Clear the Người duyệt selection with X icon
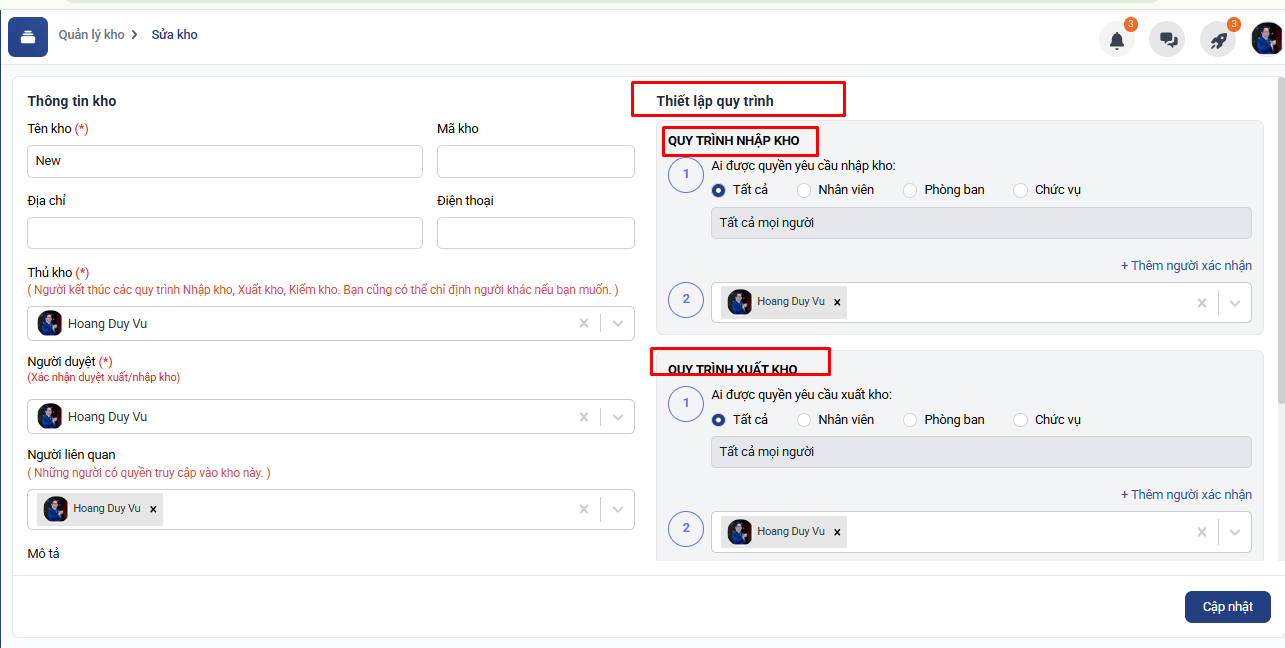Viewport: 1285px width, 648px height. pyautogui.click(x=584, y=417)
